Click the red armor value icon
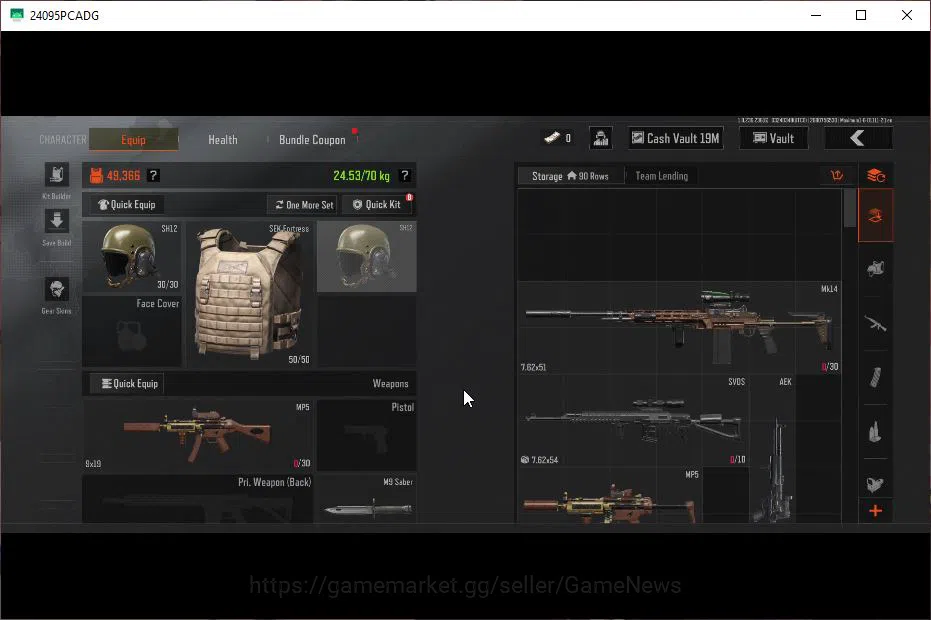 point(96,176)
